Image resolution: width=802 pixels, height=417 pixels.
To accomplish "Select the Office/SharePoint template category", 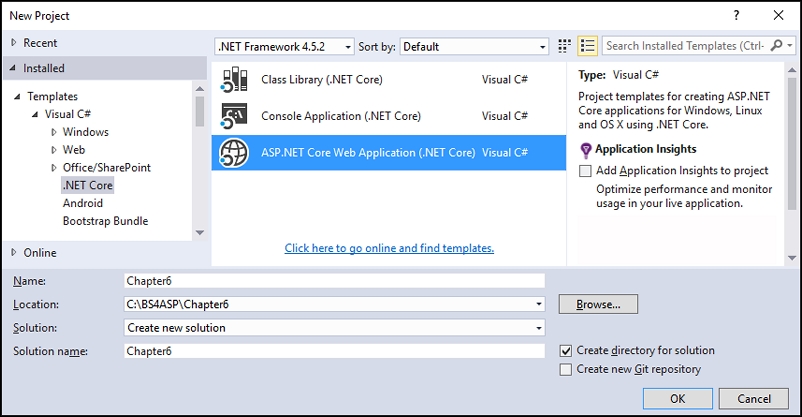I will [x=106, y=168].
